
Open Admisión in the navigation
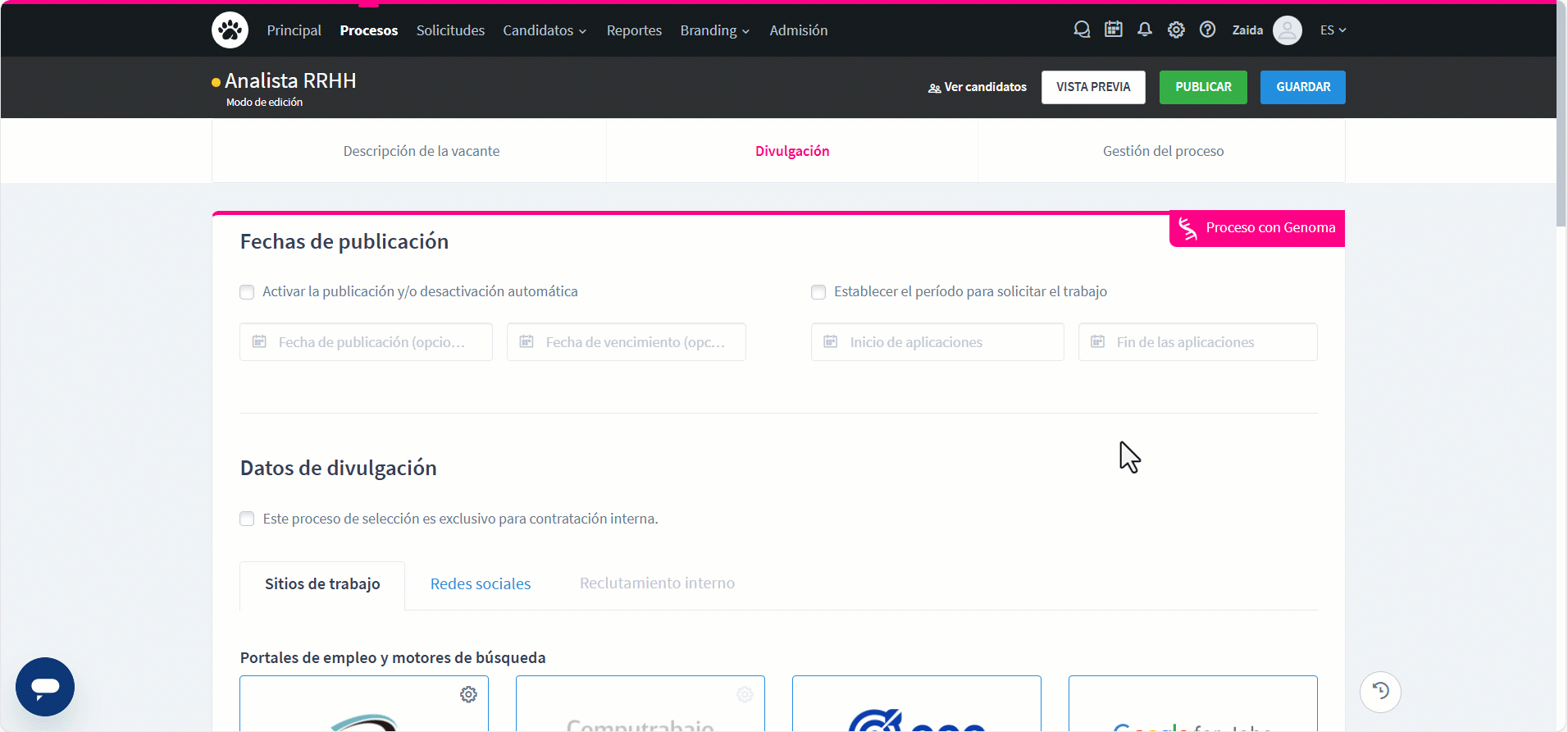tap(798, 30)
